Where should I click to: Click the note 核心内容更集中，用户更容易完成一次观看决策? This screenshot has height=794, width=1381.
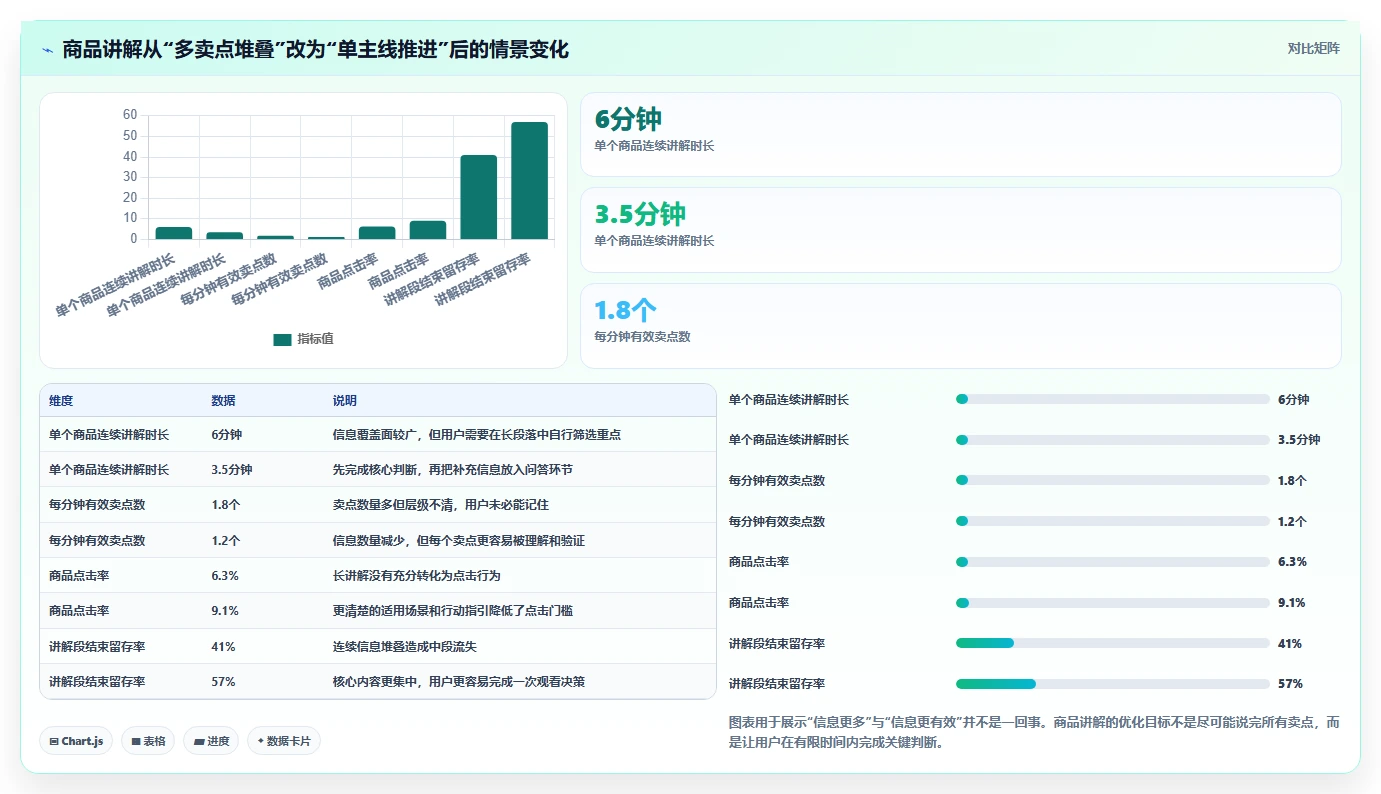(458, 682)
